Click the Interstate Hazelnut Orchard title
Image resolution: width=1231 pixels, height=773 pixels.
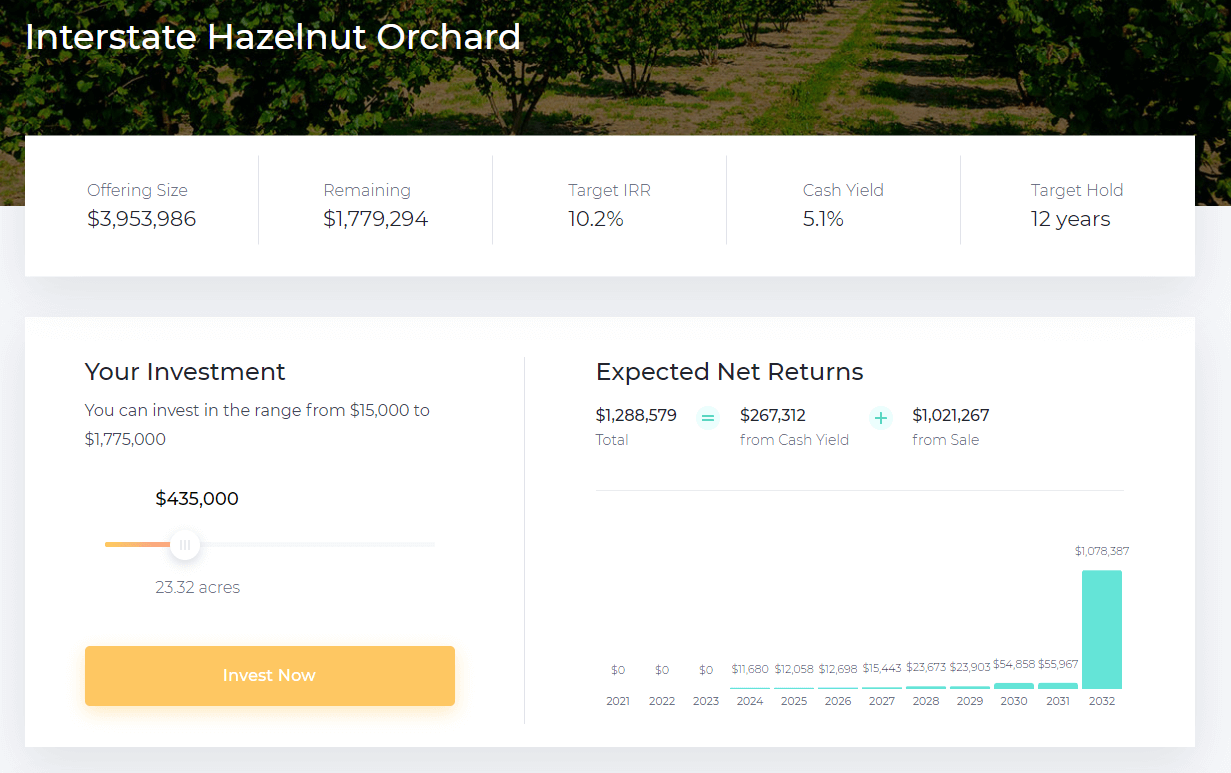pos(273,37)
